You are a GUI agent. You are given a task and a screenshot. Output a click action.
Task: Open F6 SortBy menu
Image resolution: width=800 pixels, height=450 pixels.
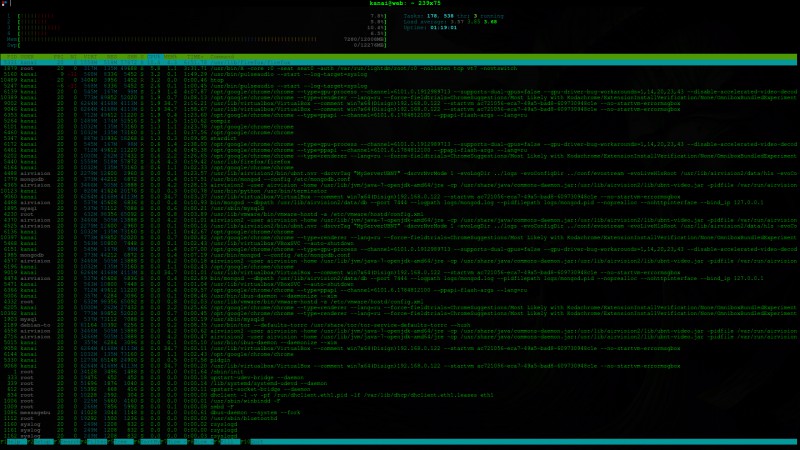(147, 442)
